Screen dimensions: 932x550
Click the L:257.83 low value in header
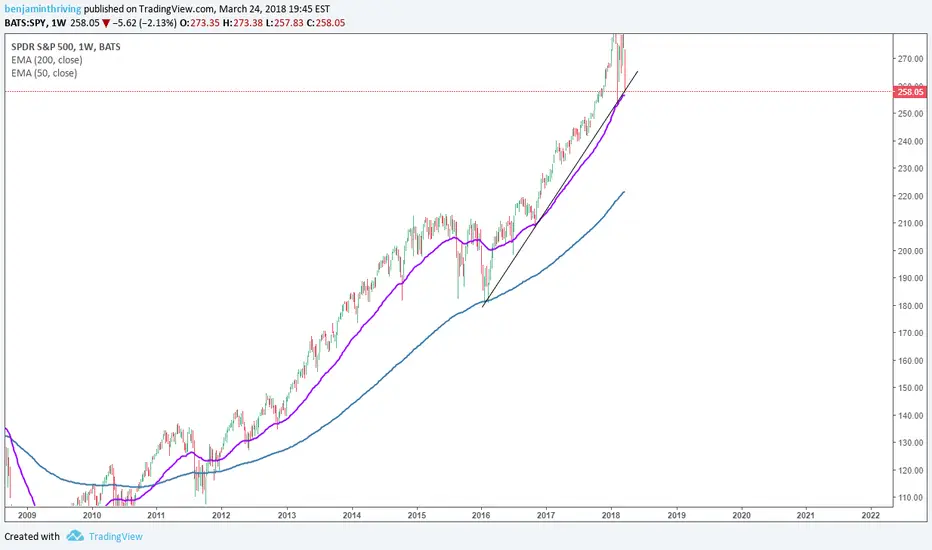(x=284, y=23)
